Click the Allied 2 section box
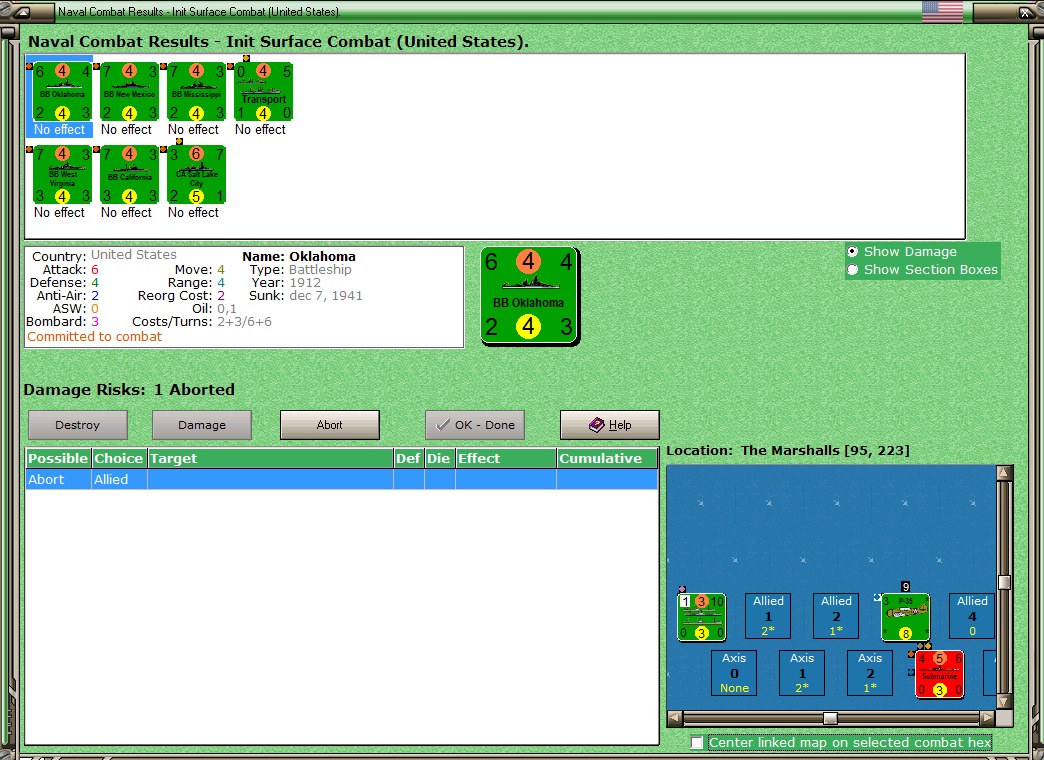Screen dimensions: 1044x760 (836, 616)
